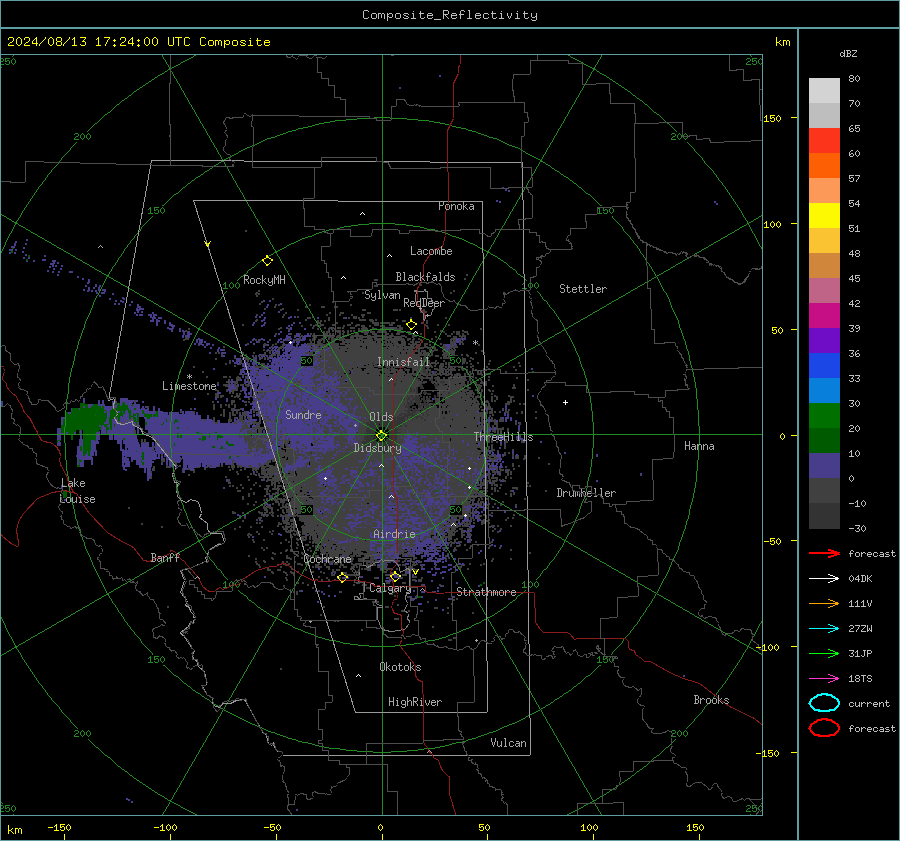The height and width of the screenshot is (841, 900).
Task: Click the yellow diamond marker below Cochrane
Action: click(342, 577)
